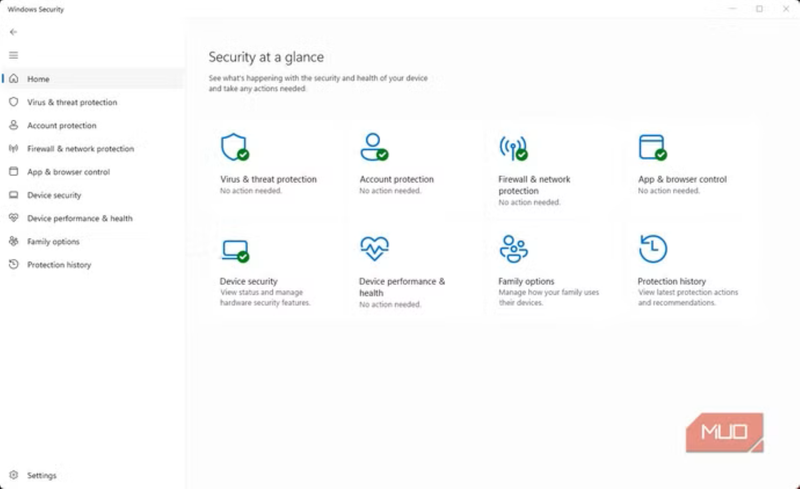
Task: Open the large heart pulse health icon
Action: tap(374, 249)
